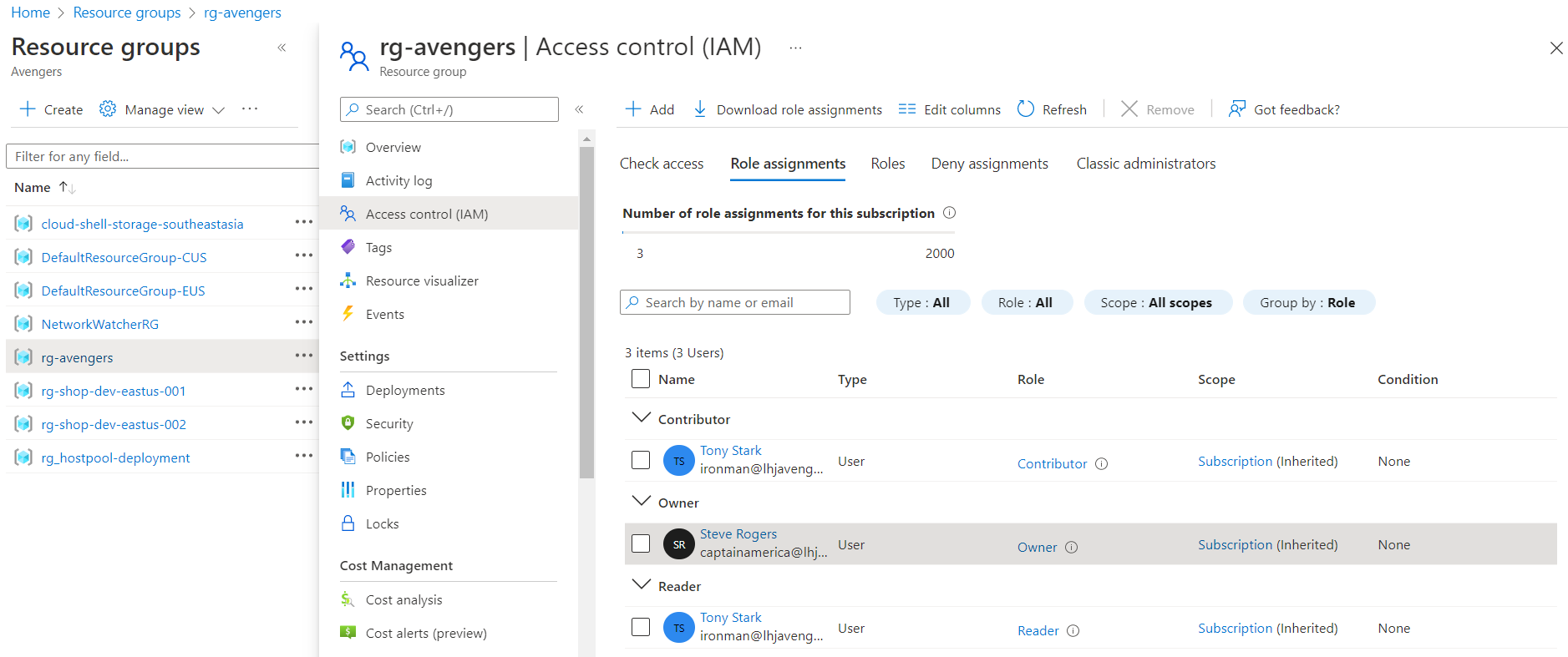Open Manage view gear icon

pyautogui.click(x=108, y=109)
